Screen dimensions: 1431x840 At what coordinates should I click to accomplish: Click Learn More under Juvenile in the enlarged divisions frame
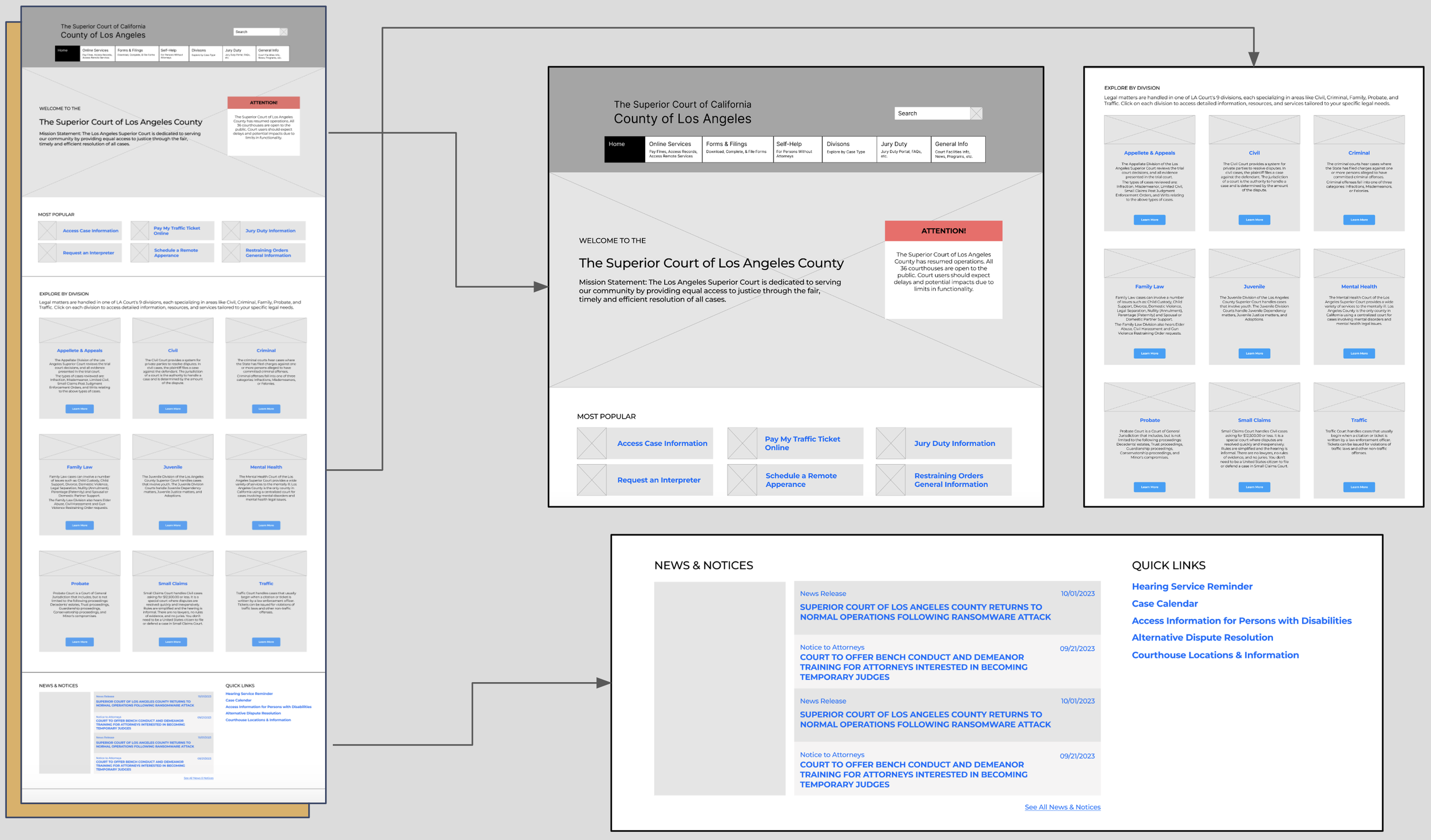pos(1254,354)
